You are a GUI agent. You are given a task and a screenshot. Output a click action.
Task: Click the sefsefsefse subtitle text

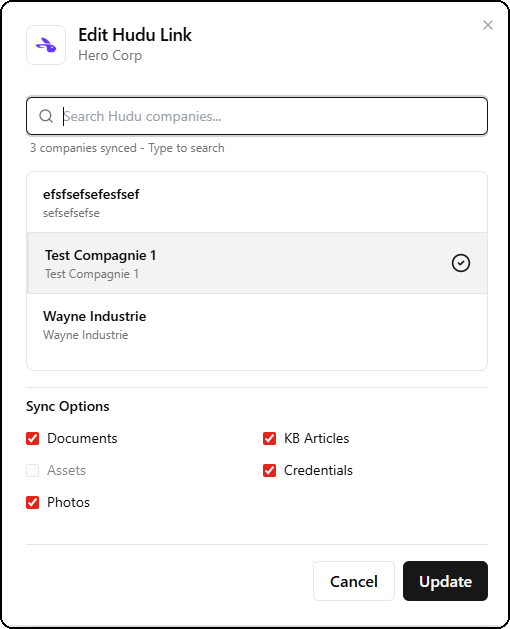(71, 213)
